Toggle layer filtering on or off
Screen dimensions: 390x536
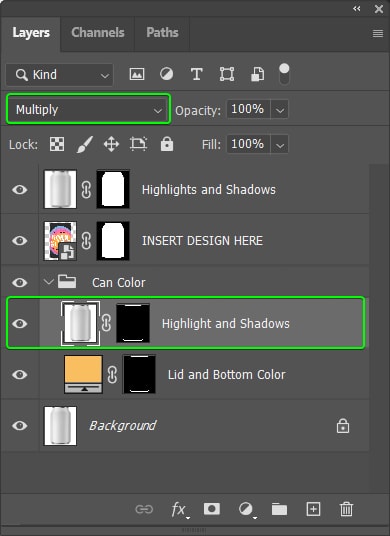[x=284, y=74]
